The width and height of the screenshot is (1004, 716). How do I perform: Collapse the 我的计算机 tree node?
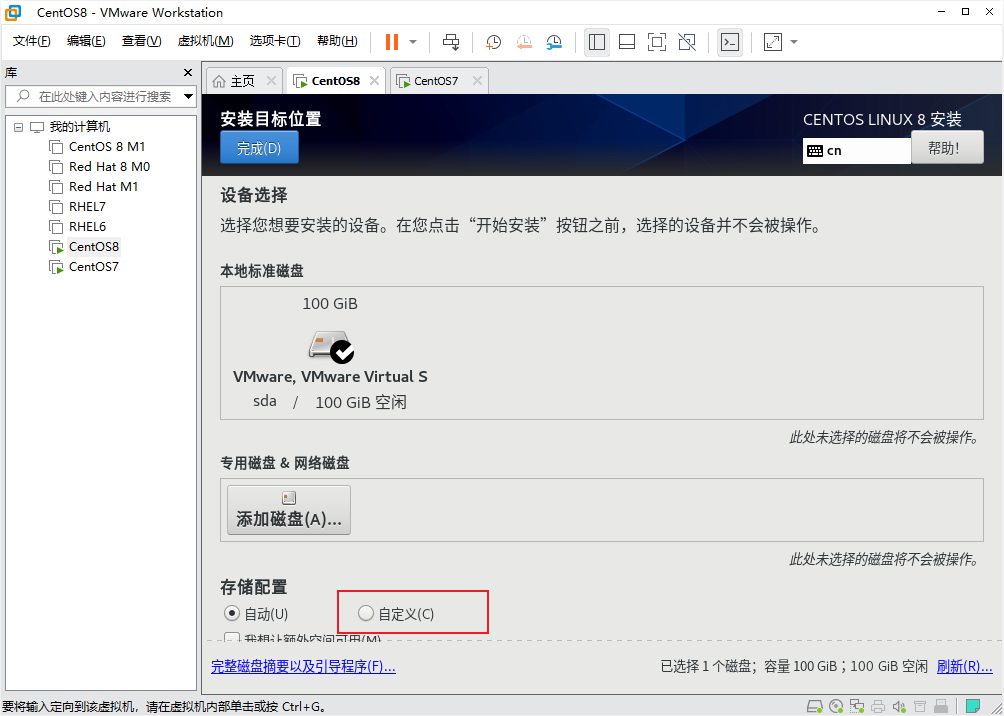click(19, 127)
